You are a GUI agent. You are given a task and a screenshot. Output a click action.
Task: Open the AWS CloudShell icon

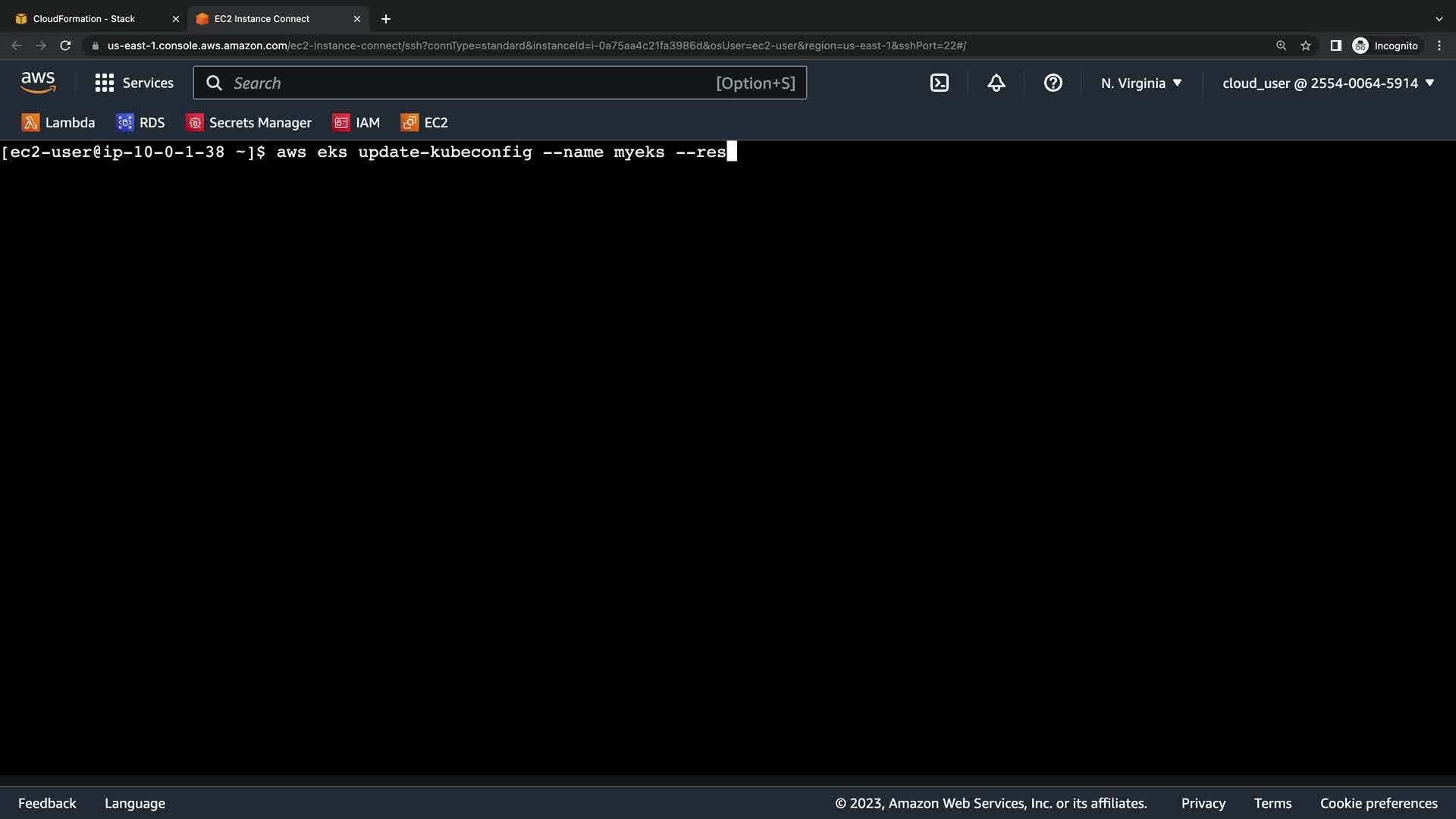click(939, 83)
